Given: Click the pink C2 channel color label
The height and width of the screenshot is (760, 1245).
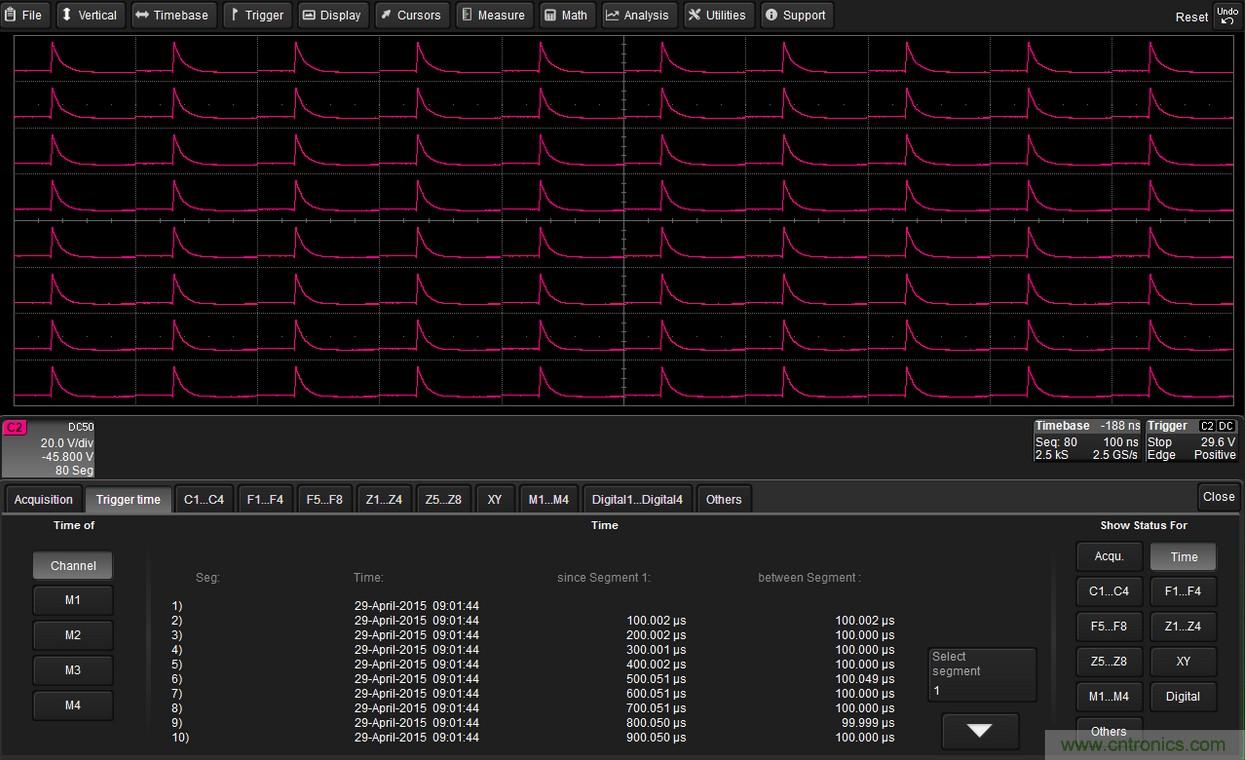Looking at the screenshot, I should pyautogui.click(x=15, y=427).
